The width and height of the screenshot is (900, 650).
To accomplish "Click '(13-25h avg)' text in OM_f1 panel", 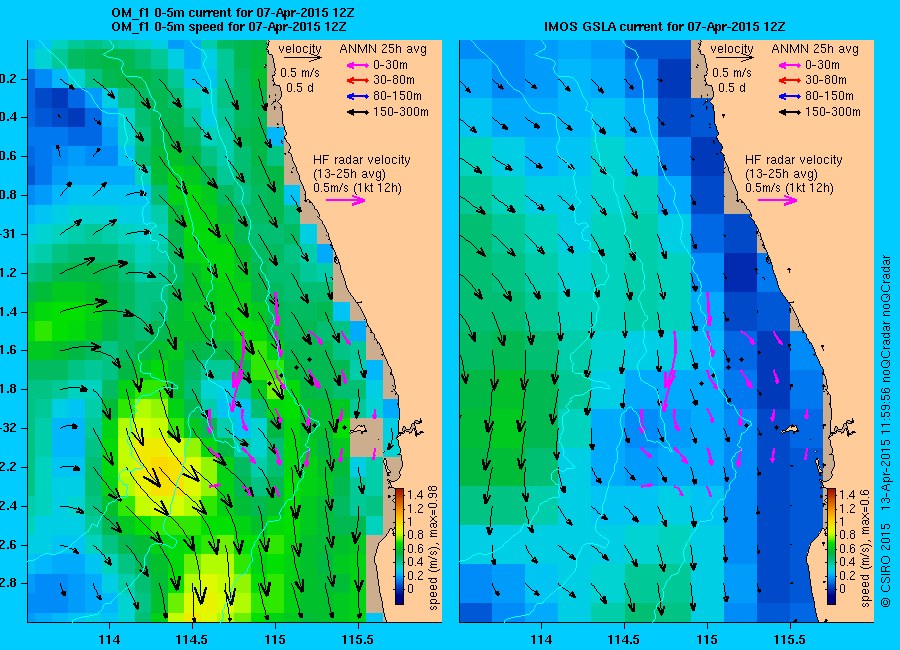I will pyautogui.click(x=349, y=174).
